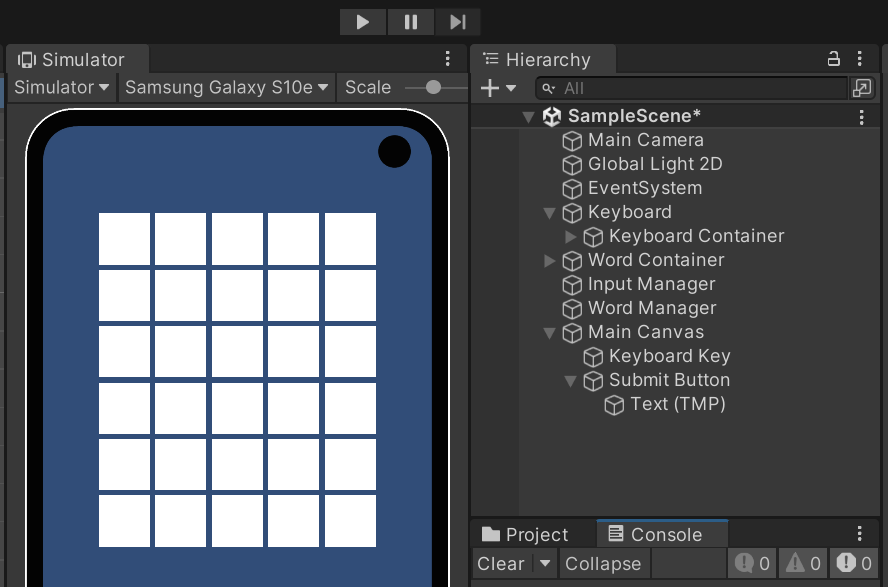Open the Samsung Galaxy S10e device dropdown
This screenshot has height=587, width=888.
226,87
